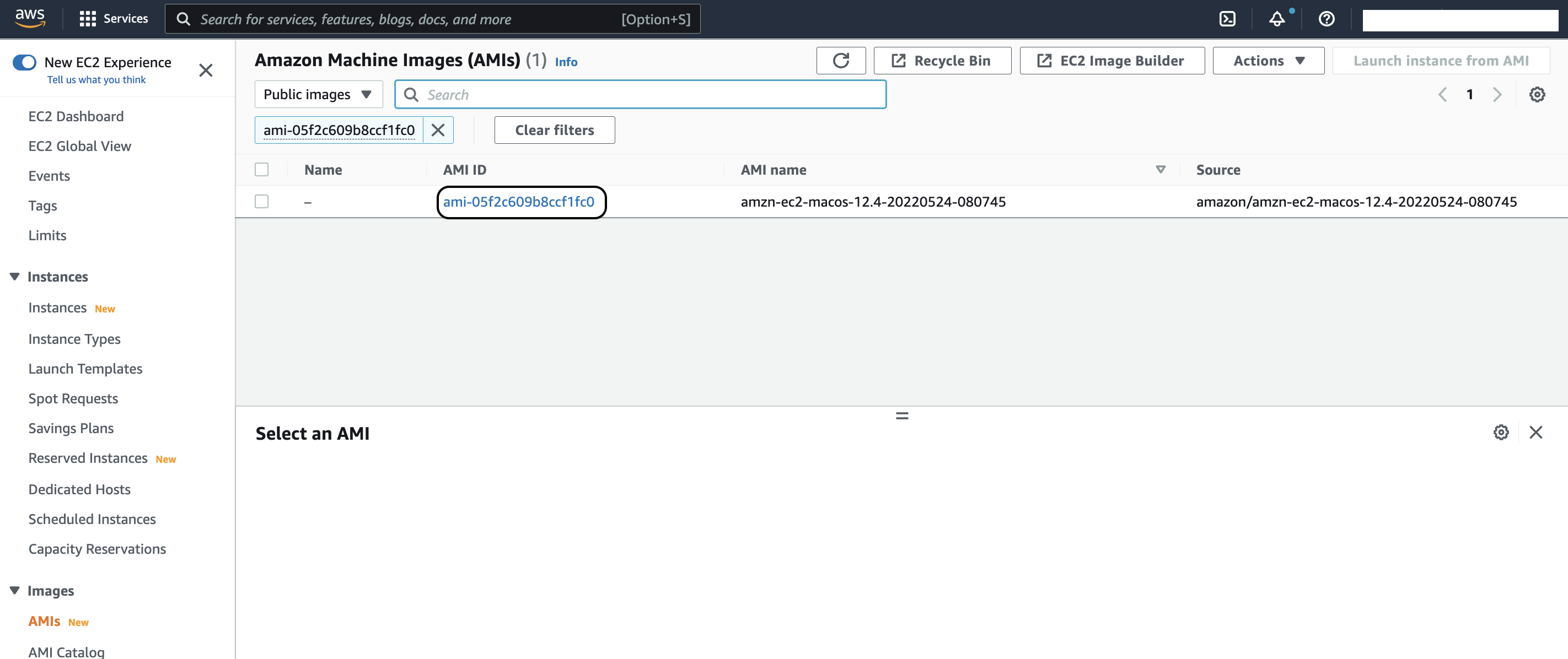The image size is (1568, 659).
Task: Open the Tags page
Action: (x=42, y=205)
